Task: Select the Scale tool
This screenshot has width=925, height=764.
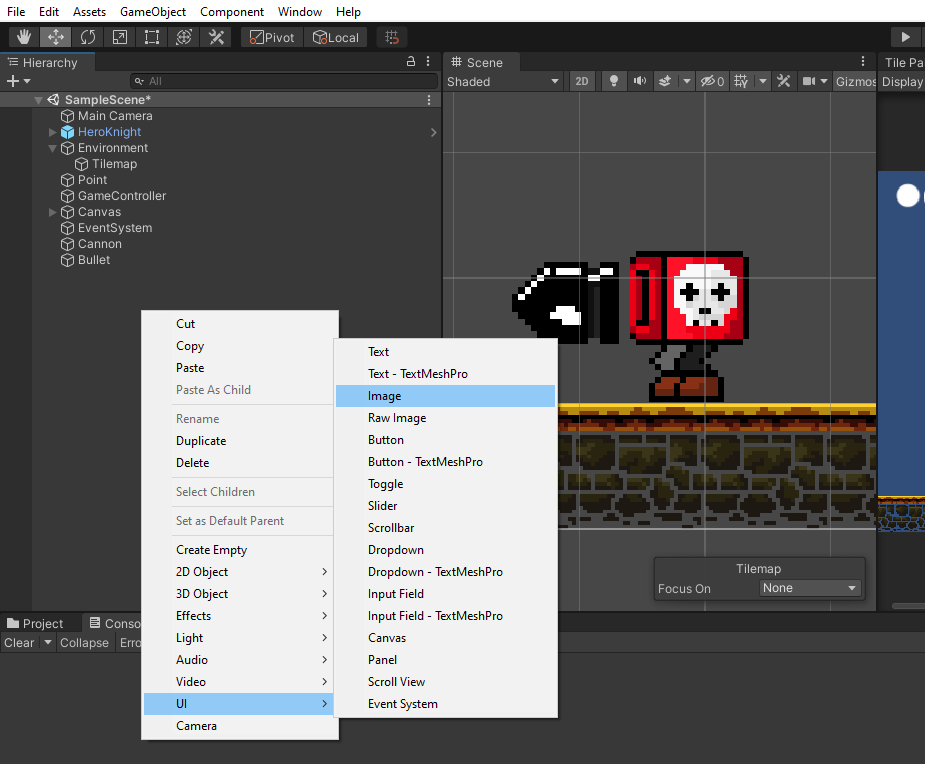Action: point(121,36)
